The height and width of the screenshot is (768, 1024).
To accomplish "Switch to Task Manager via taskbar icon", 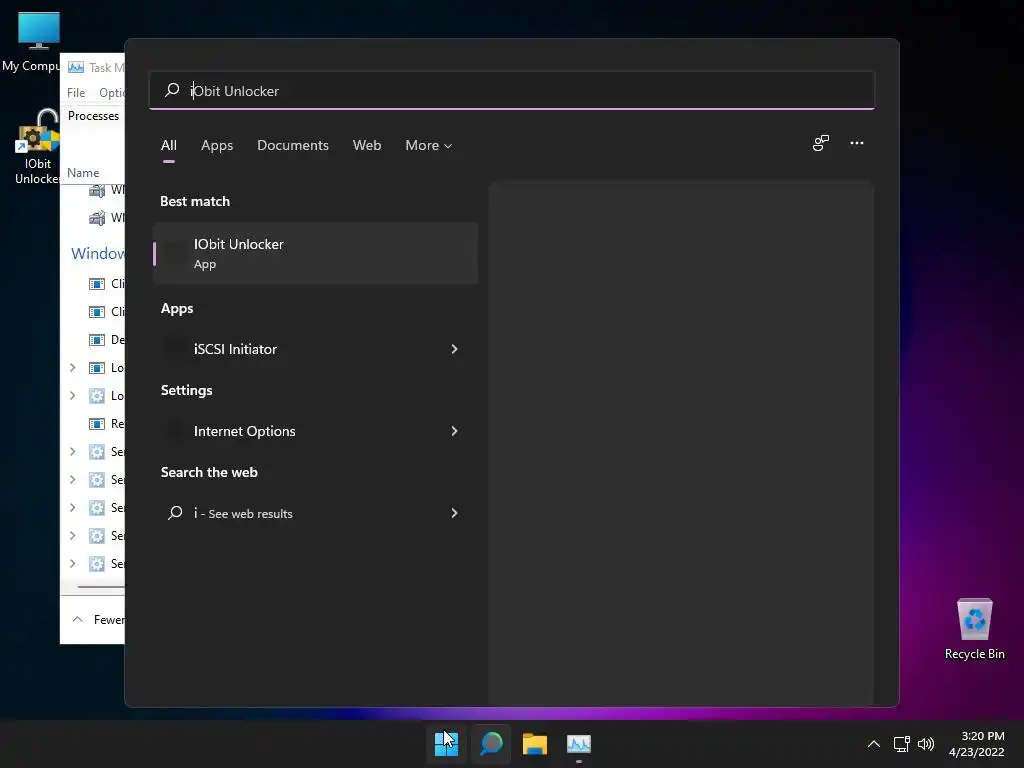I will 579,744.
